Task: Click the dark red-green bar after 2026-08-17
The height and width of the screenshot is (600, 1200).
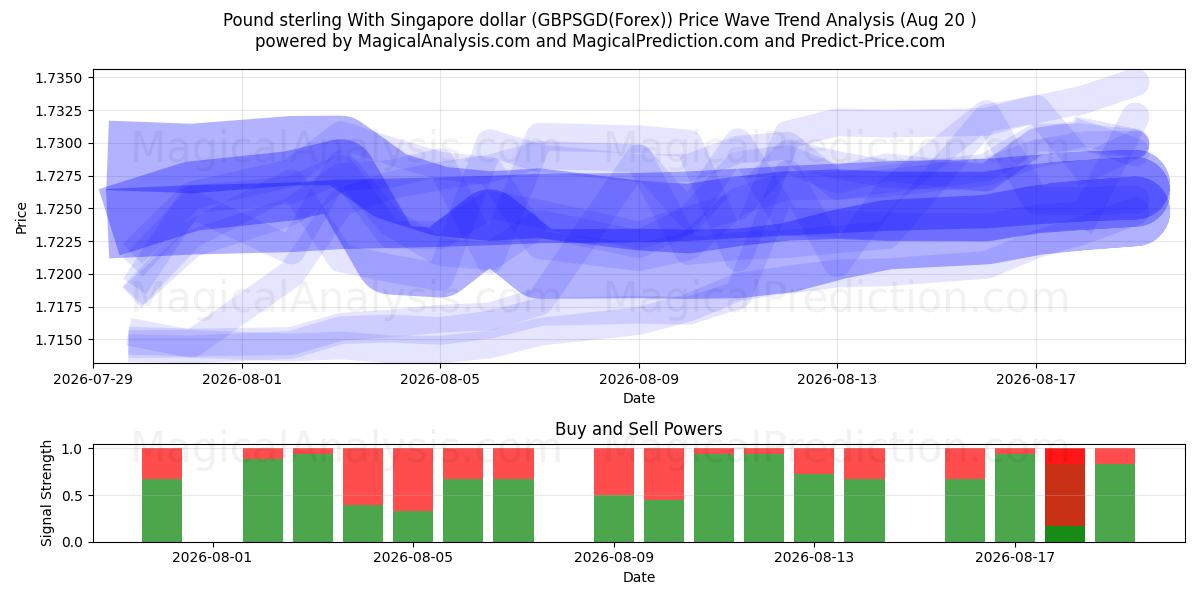Action: coord(1065,495)
